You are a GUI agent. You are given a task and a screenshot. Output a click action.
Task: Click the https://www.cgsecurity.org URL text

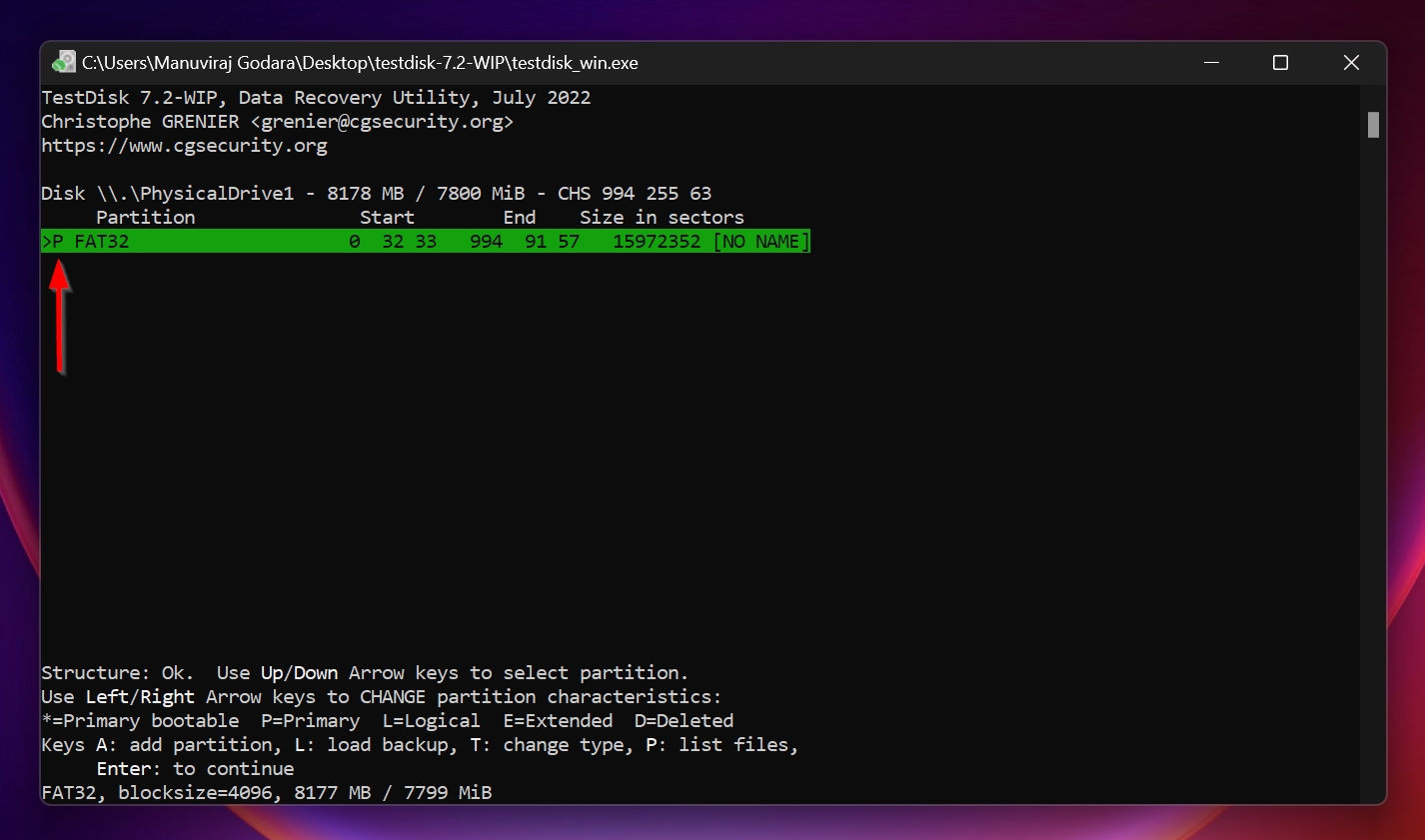tap(184, 145)
